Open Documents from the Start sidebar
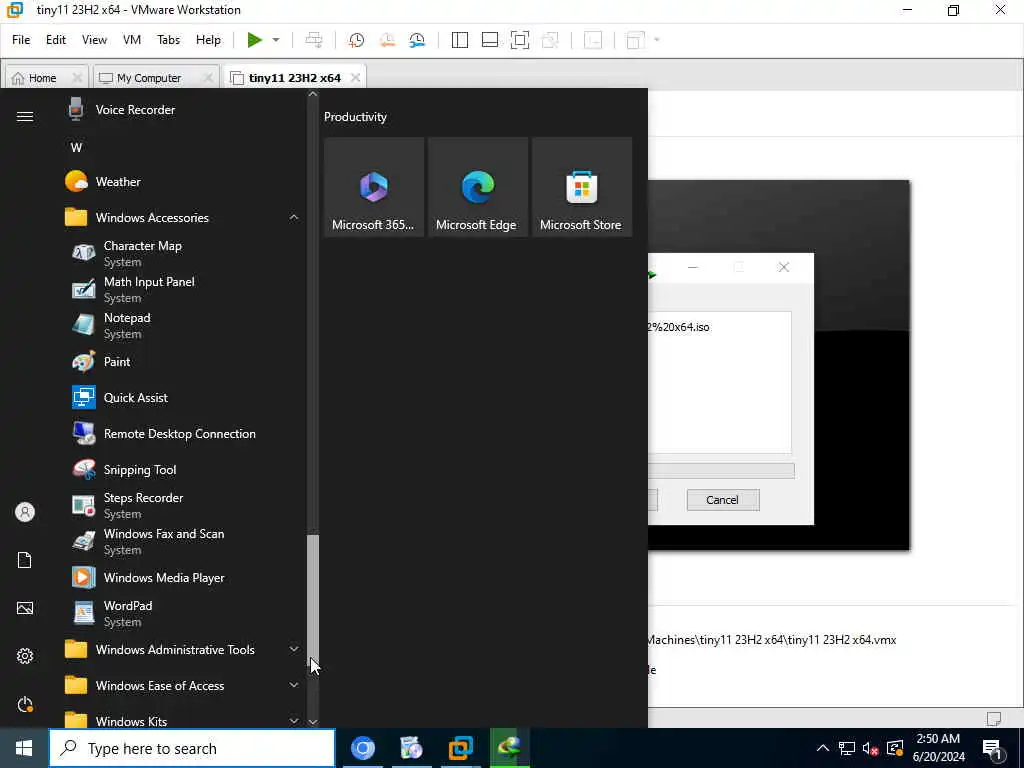Viewport: 1024px width, 768px height. coord(25,560)
